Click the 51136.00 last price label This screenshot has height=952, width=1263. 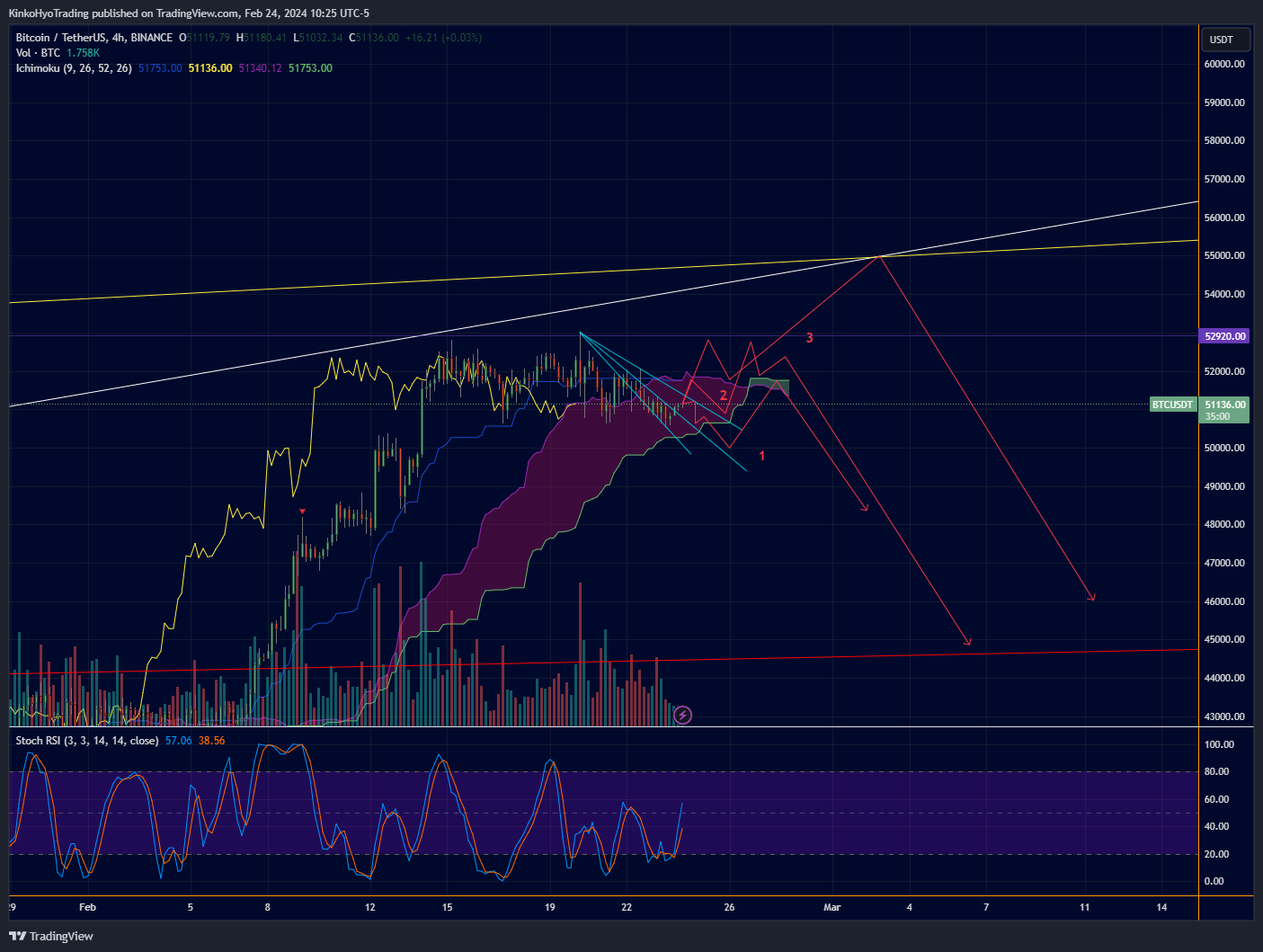pyautogui.click(x=1224, y=405)
